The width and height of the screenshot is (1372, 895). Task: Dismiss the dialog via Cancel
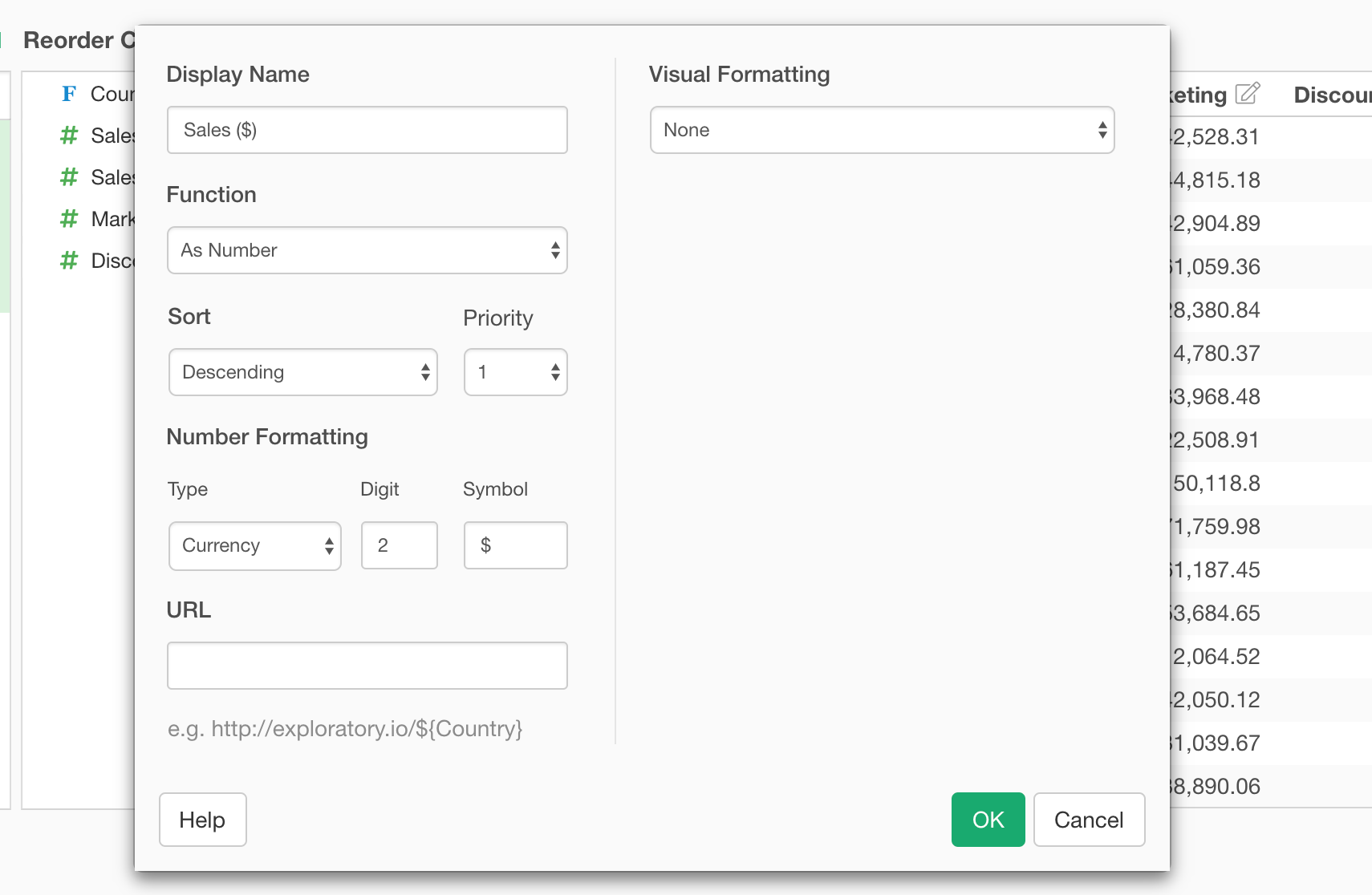click(x=1089, y=820)
